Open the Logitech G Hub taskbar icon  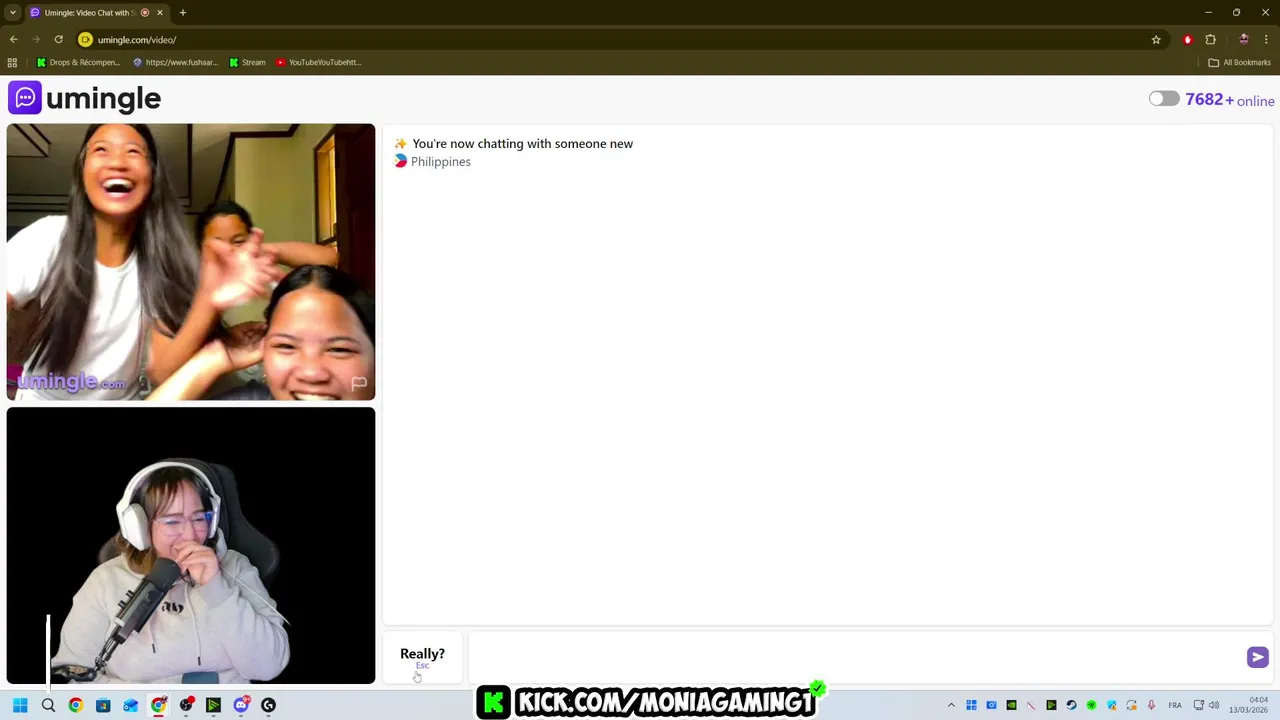click(x=268, y=705)
